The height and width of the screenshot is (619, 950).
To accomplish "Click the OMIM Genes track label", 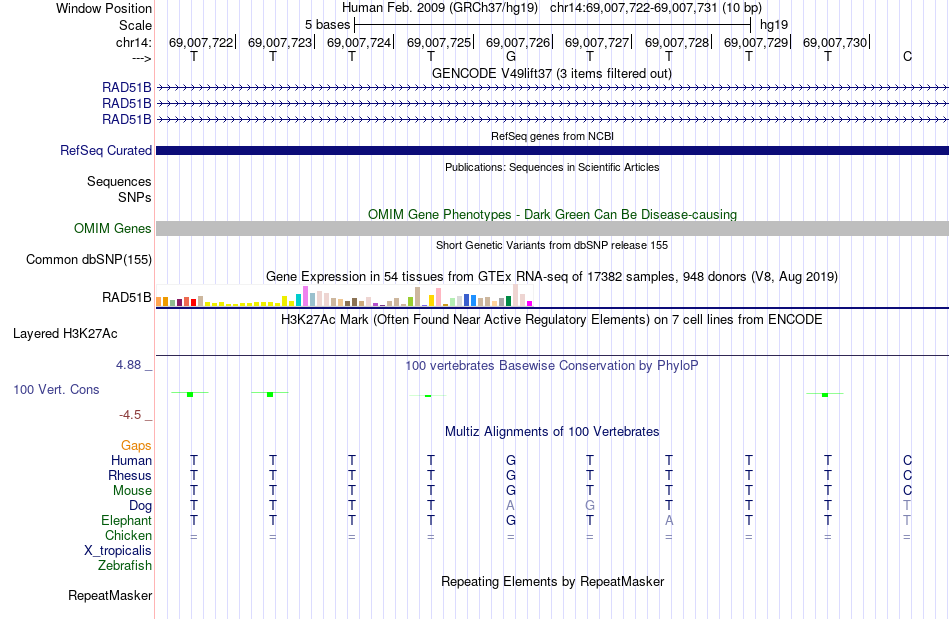I will pyautogui.click(x=112, y=228).
